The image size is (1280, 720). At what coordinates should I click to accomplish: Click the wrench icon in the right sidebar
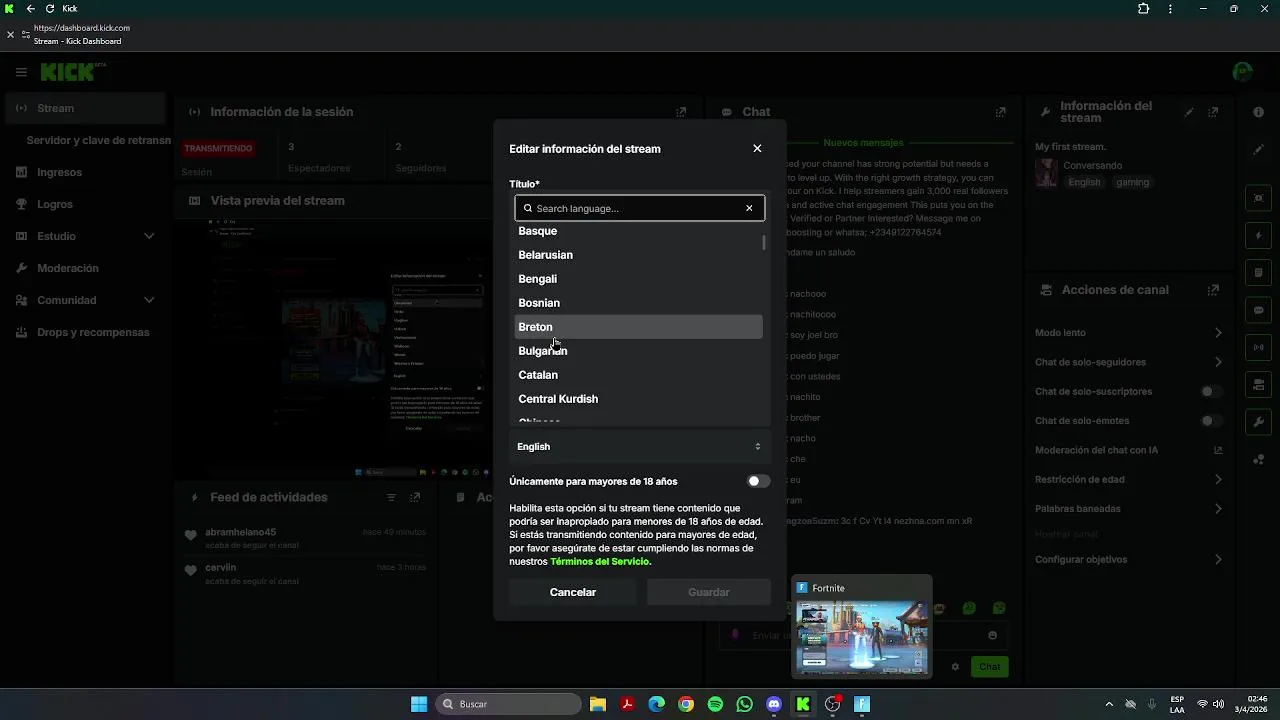1259,422
